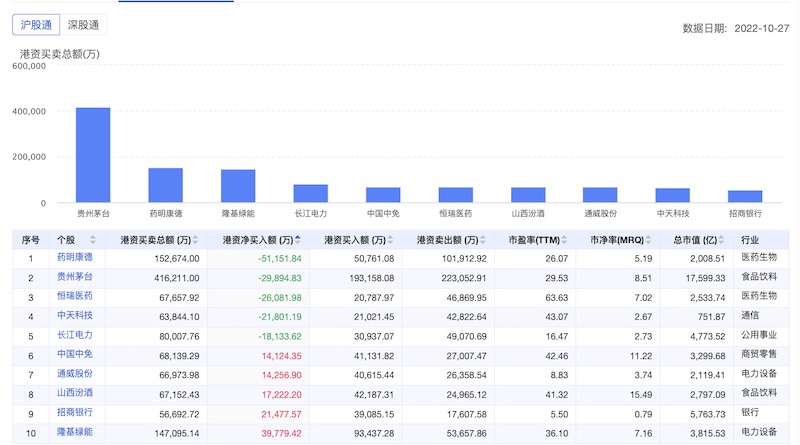Switch to 沪股通 tab
The image size is (800, 445).
tap(36, 25)
